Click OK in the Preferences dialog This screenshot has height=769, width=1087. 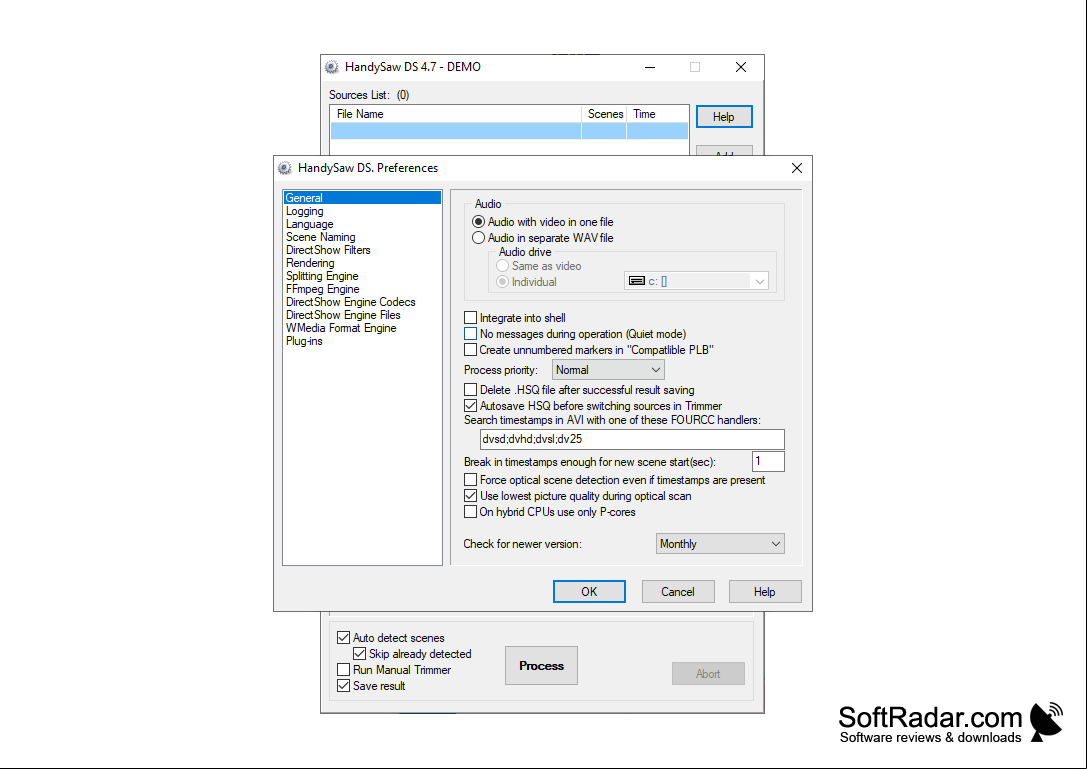[x=589, y=591]
